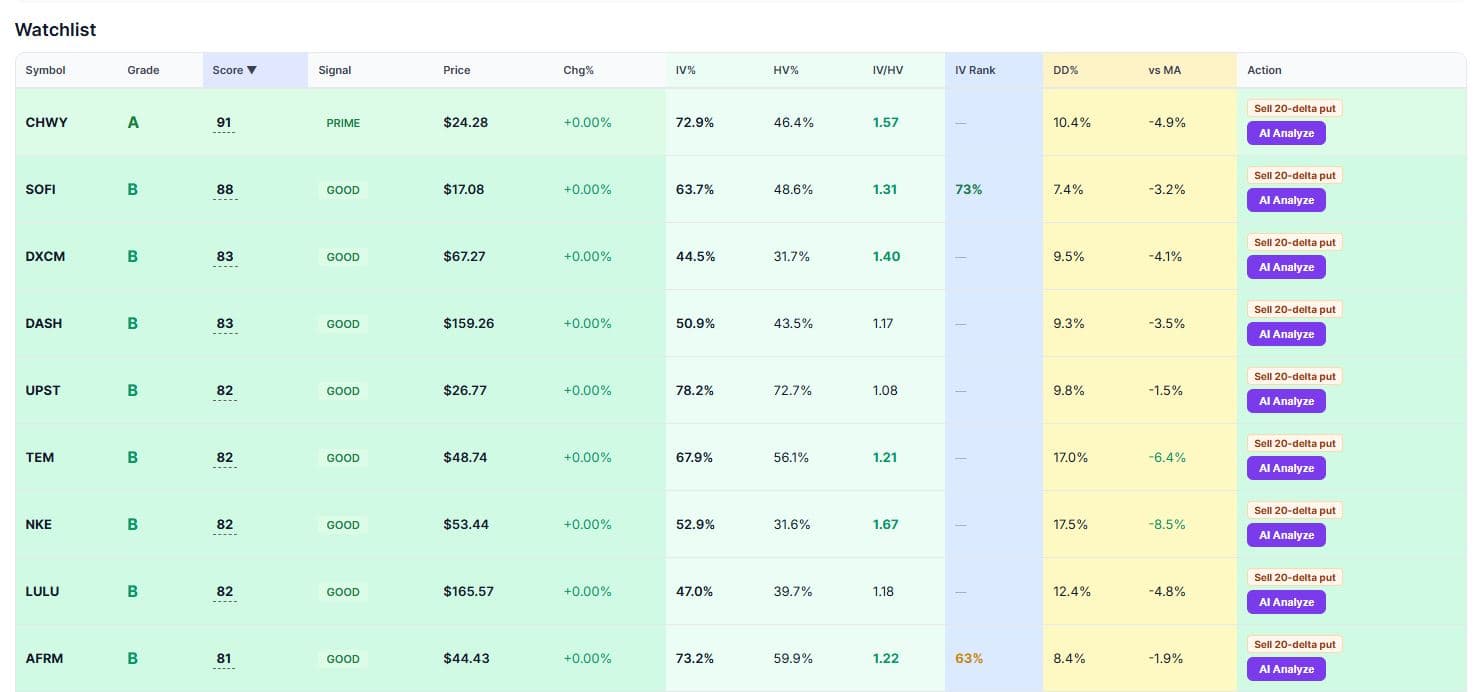The height and width of the screenshot is (692, 1483).
Task: Sort by the Symbol column header
Action: click(46, 70)
